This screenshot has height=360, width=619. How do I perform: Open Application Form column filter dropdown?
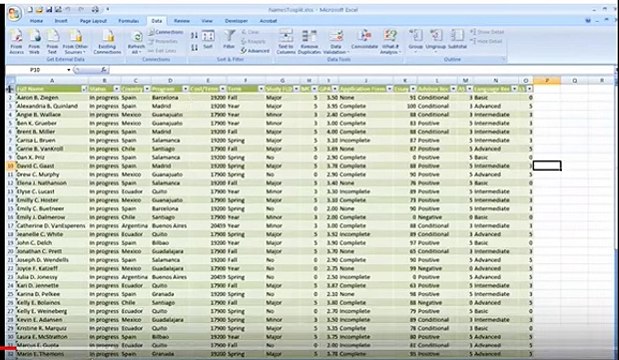(x=390, y=89)
